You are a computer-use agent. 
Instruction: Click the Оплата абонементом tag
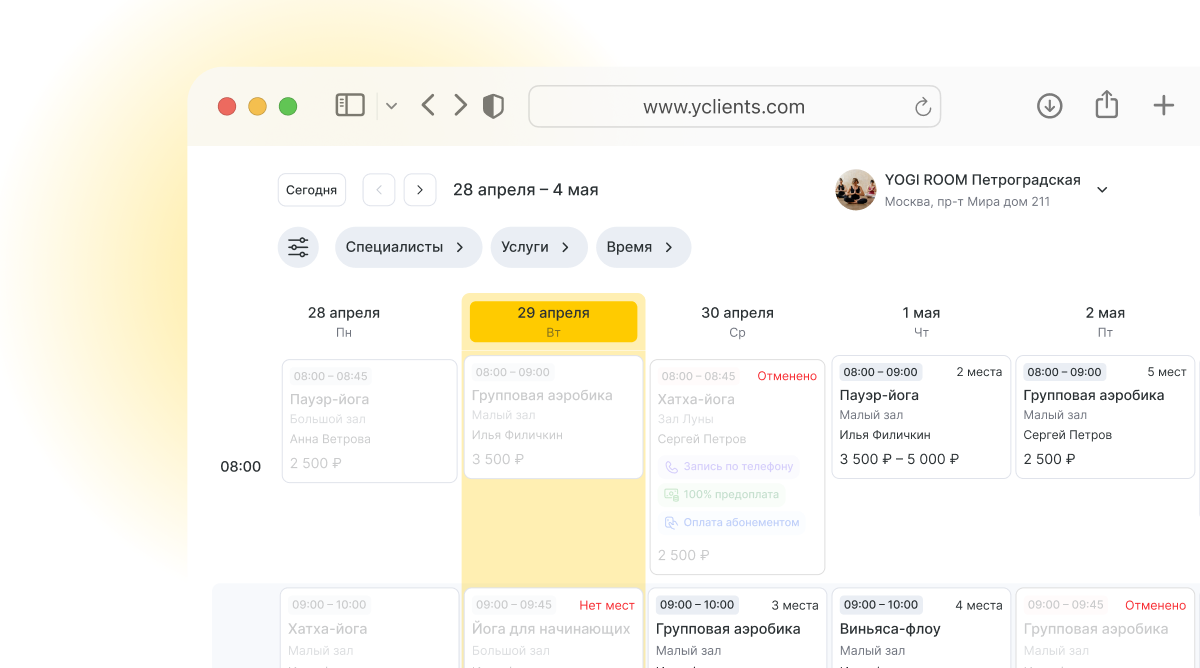732,522
